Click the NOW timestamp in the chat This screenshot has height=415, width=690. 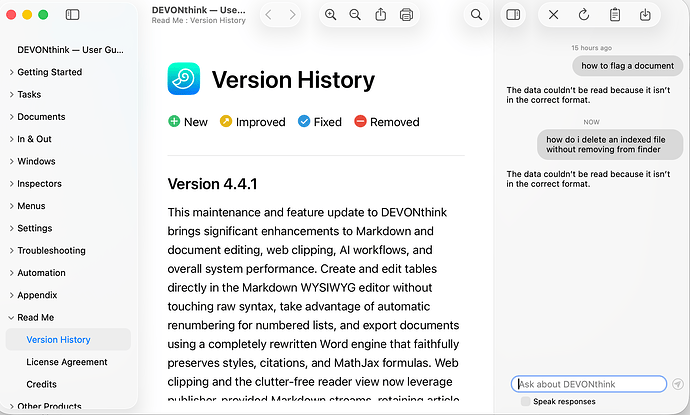click(x=591, y=122)
